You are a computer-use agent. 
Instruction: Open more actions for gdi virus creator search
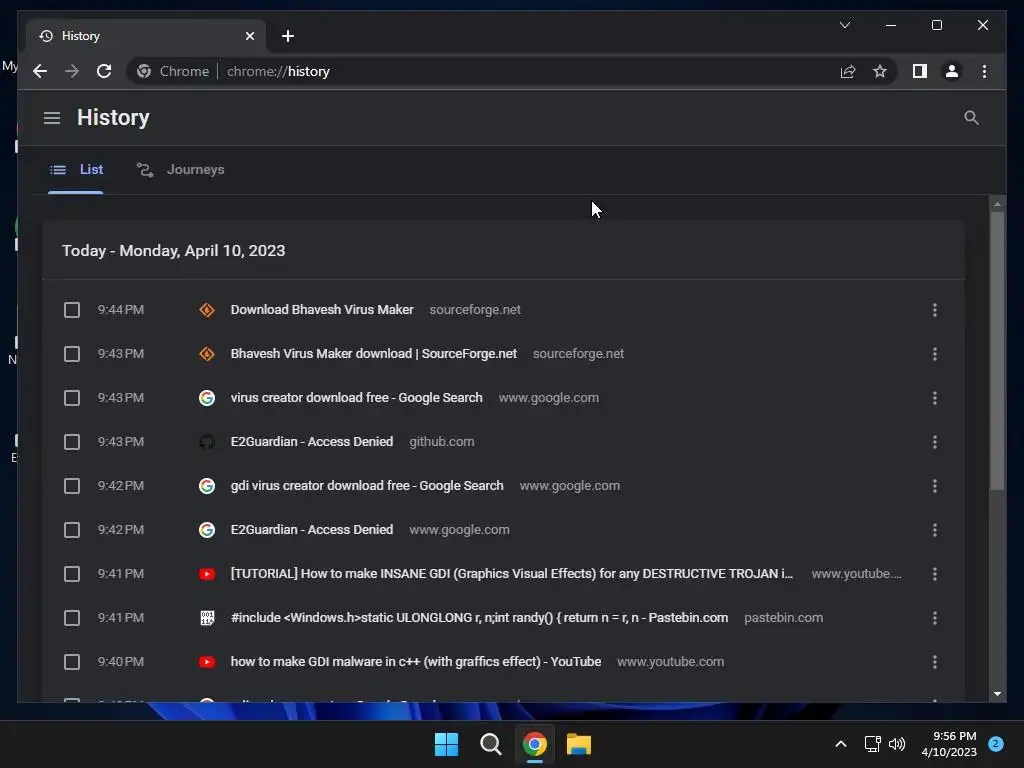coord(935,486)
